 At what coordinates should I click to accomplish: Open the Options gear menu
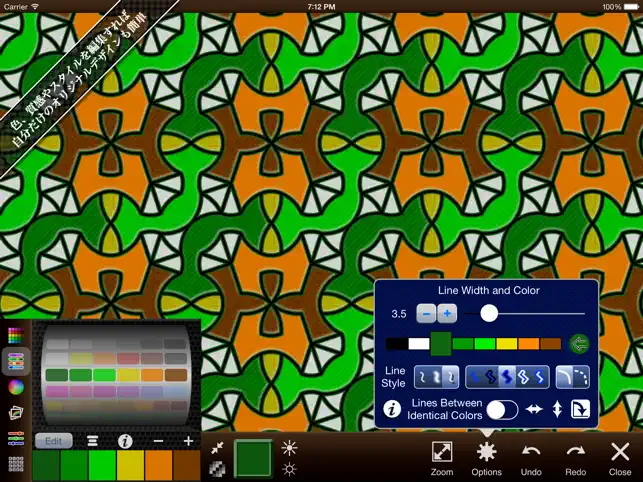click(486, 459)
